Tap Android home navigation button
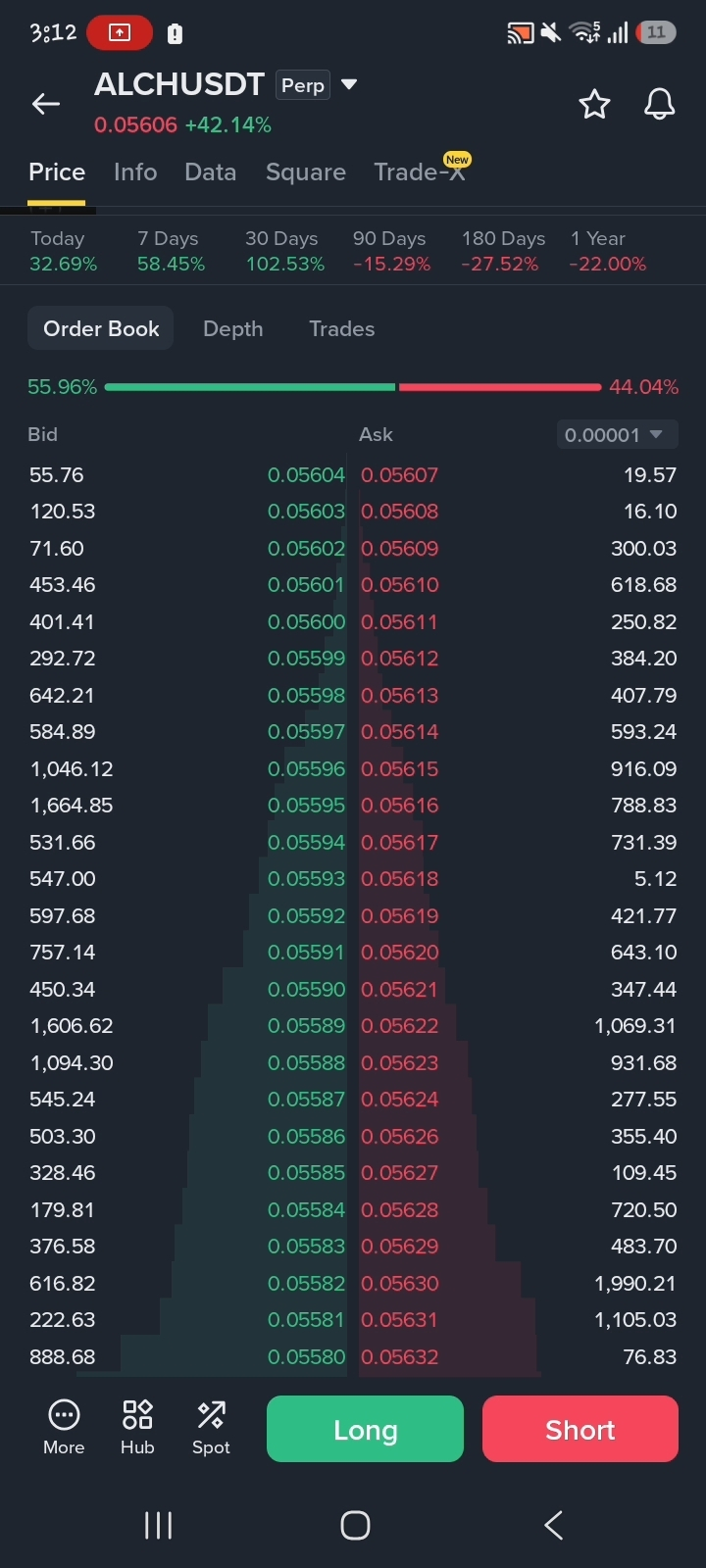 click(355, 1525)
